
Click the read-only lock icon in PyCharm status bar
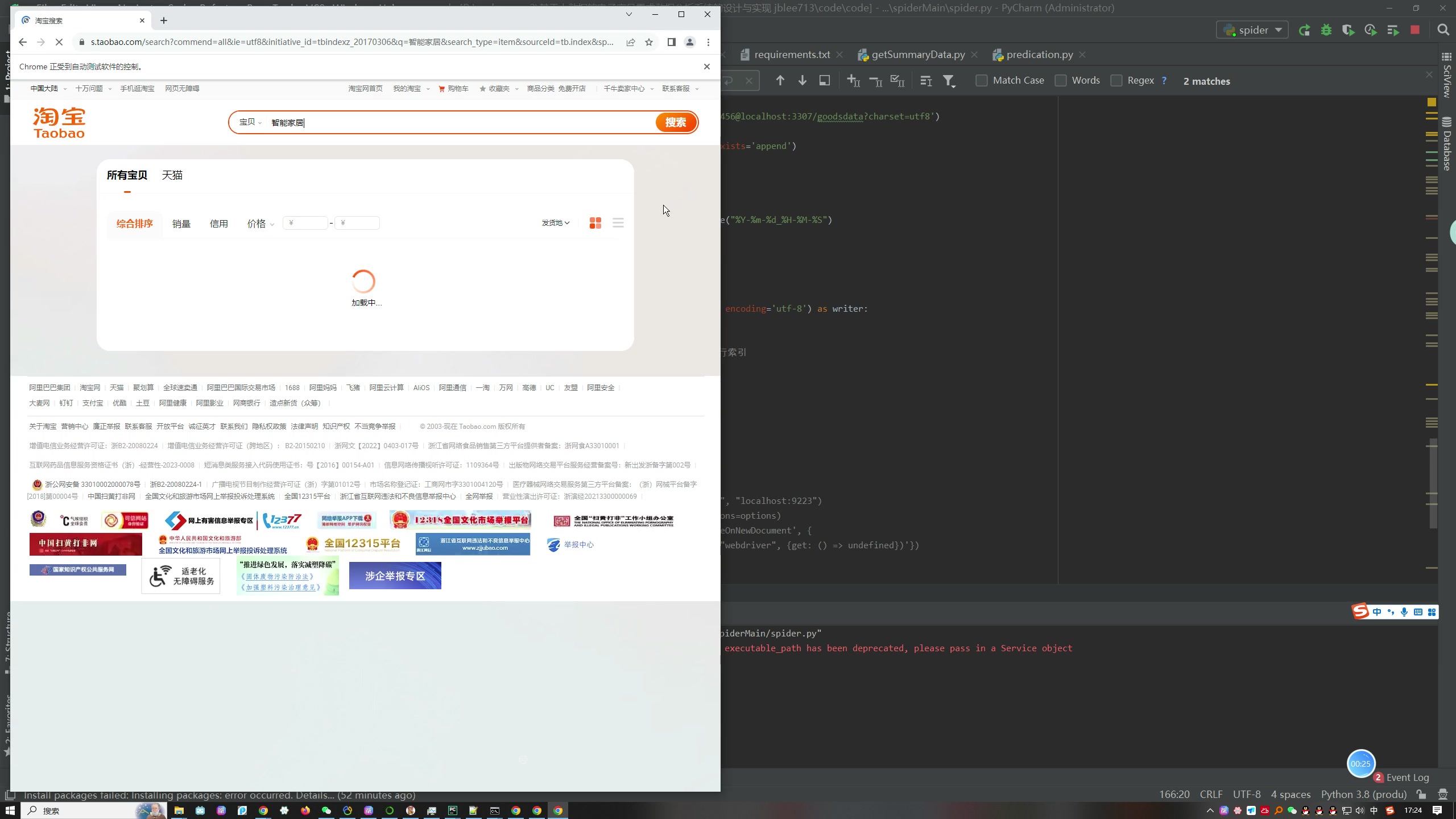click(x=1421, y=795)
